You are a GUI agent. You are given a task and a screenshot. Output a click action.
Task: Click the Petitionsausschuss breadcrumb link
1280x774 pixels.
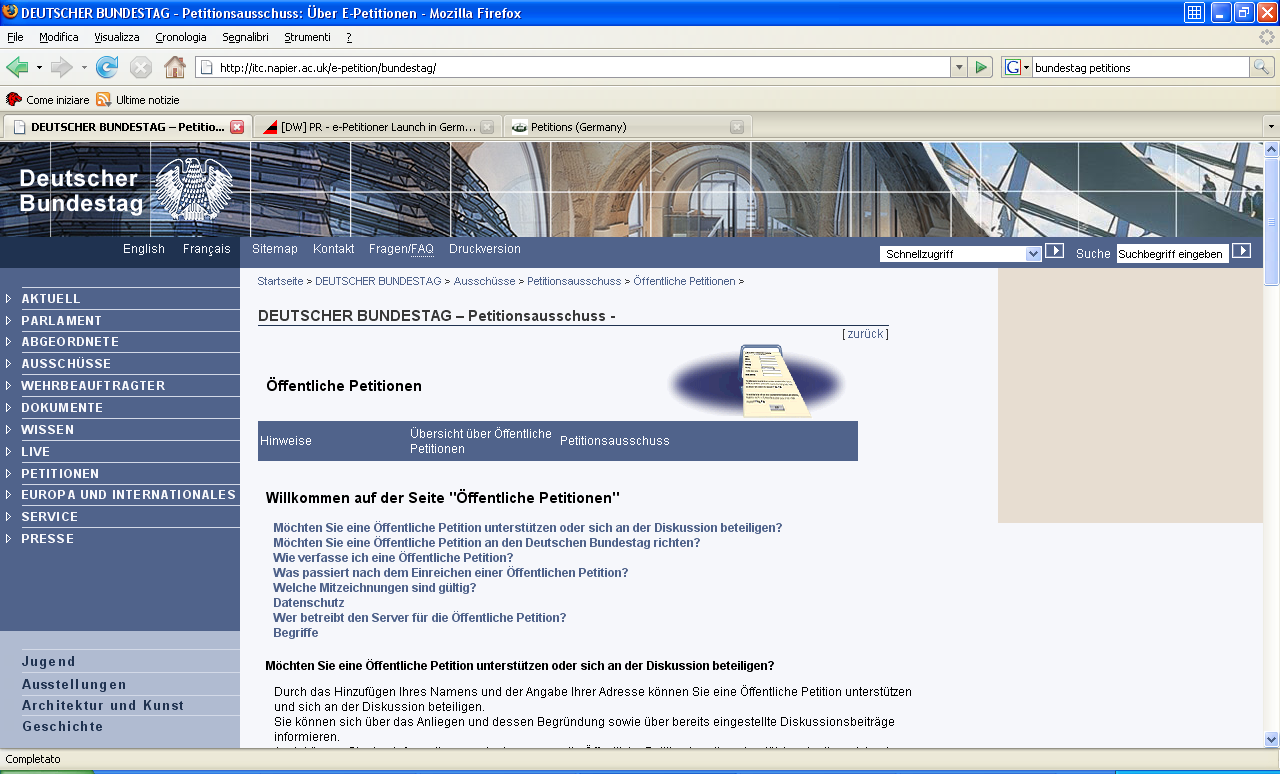574,282
